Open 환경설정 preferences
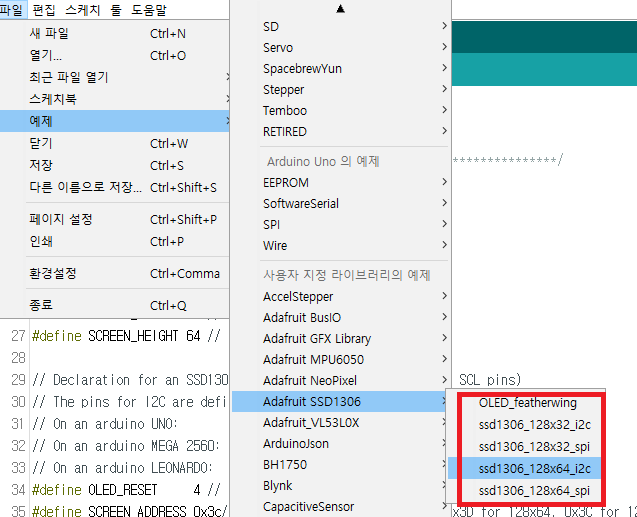This screenshot has width=637, height=517. tap(115, 273)
